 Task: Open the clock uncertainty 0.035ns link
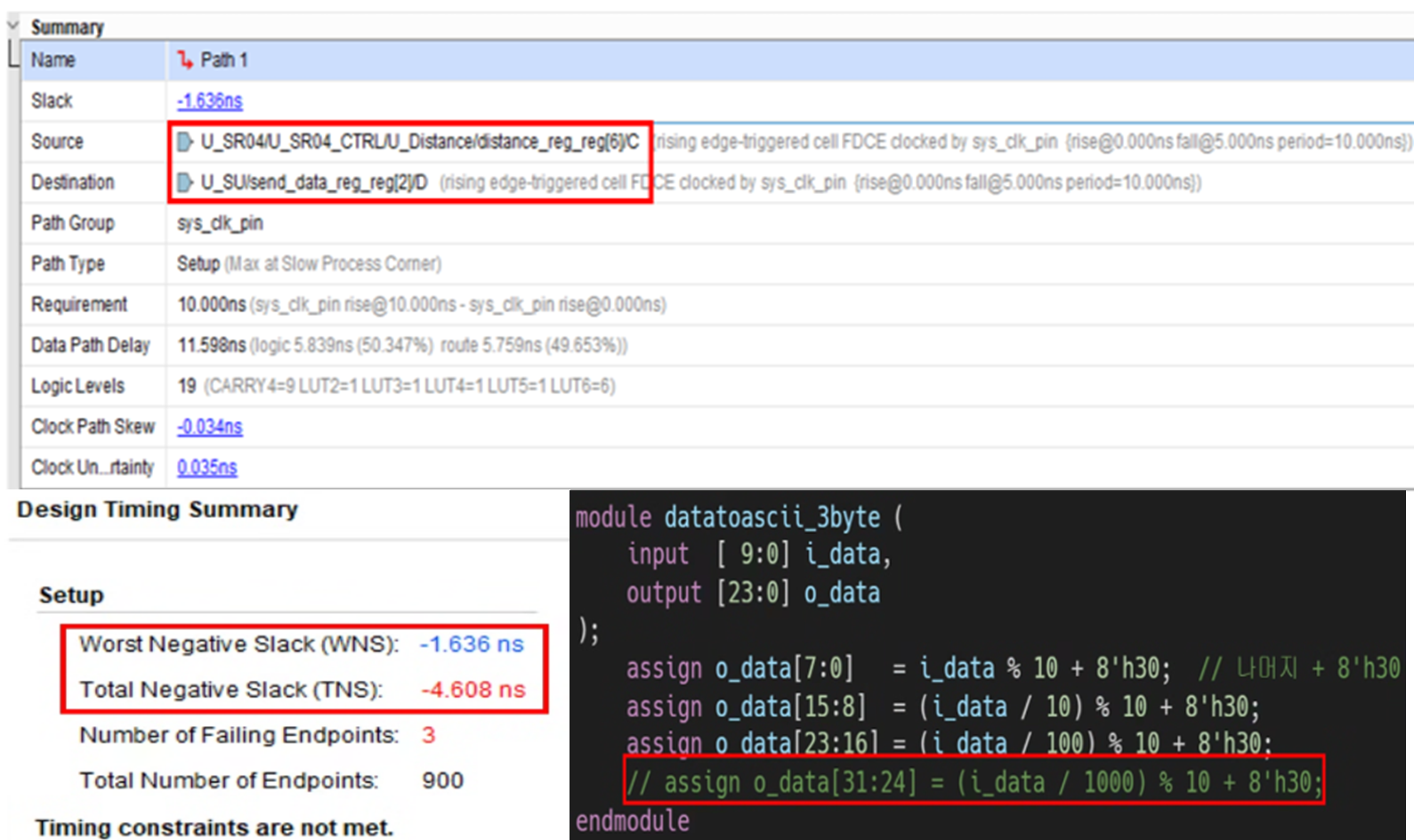(206, 467)
